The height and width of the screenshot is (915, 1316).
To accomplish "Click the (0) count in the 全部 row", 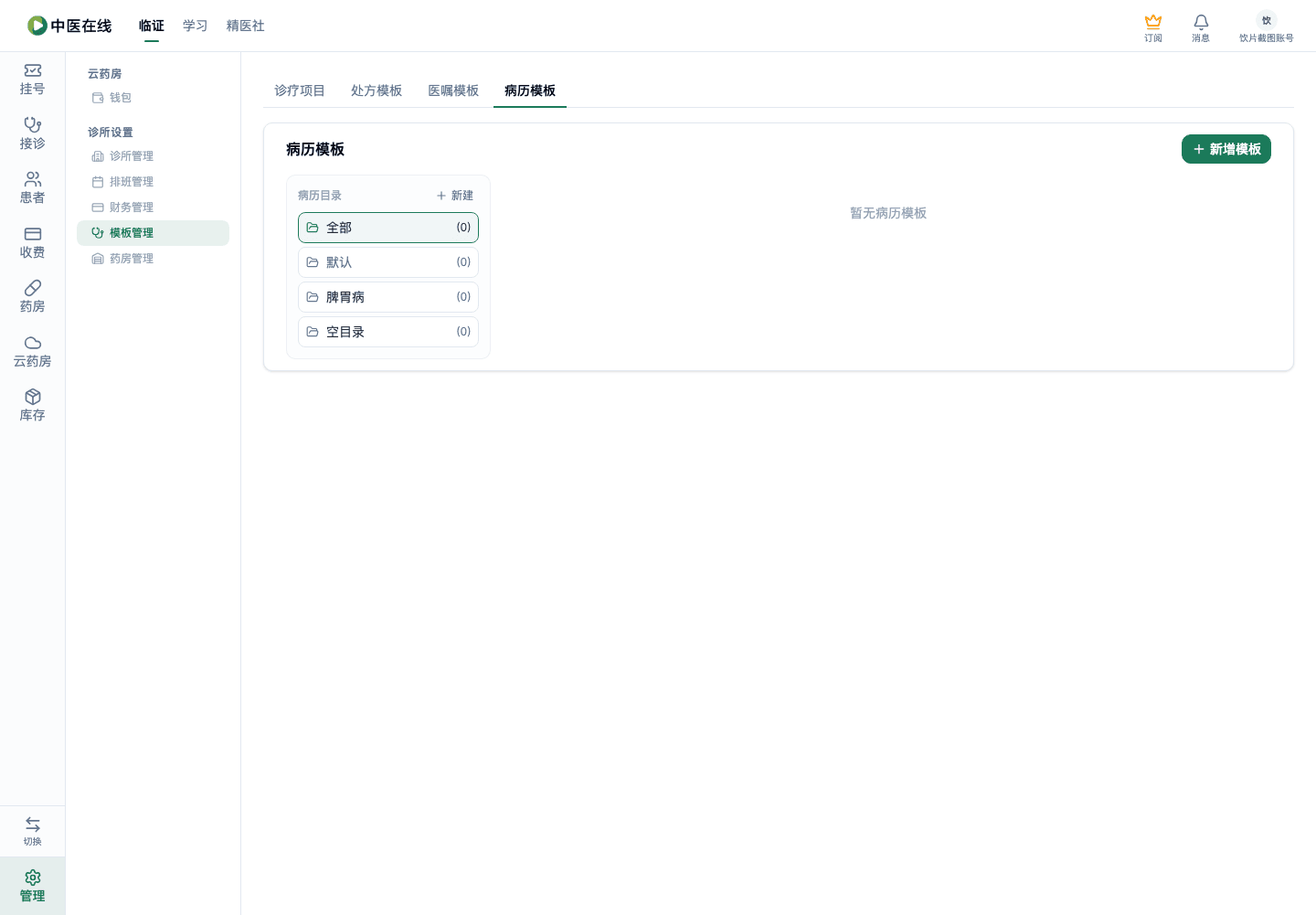I will [463, 228].
